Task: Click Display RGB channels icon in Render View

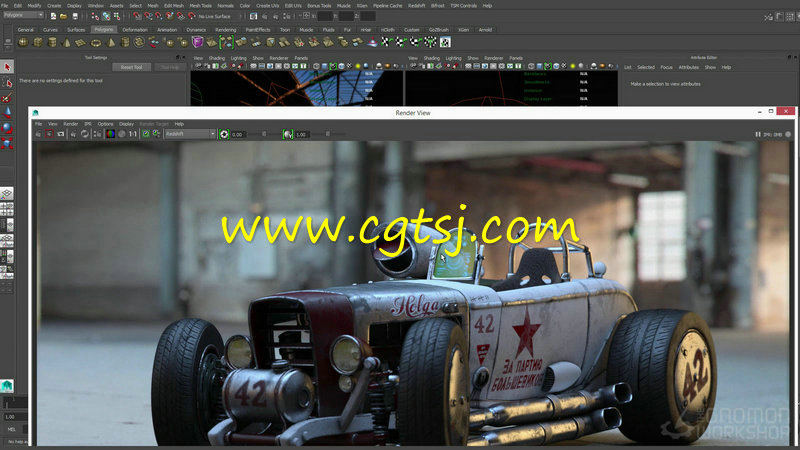Action: (x=110, y=134)
